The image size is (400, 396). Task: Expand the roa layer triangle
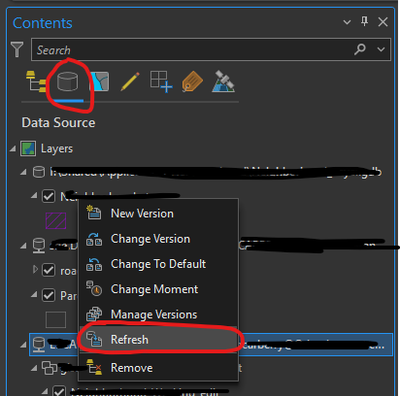click(x=35, y=269)
